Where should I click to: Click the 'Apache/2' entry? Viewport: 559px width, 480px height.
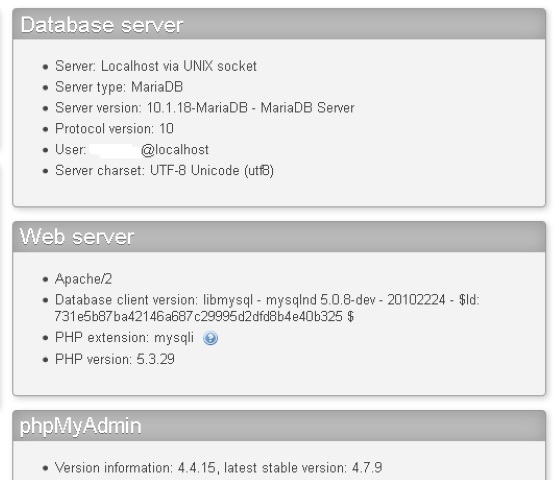[x=83, y=279]
